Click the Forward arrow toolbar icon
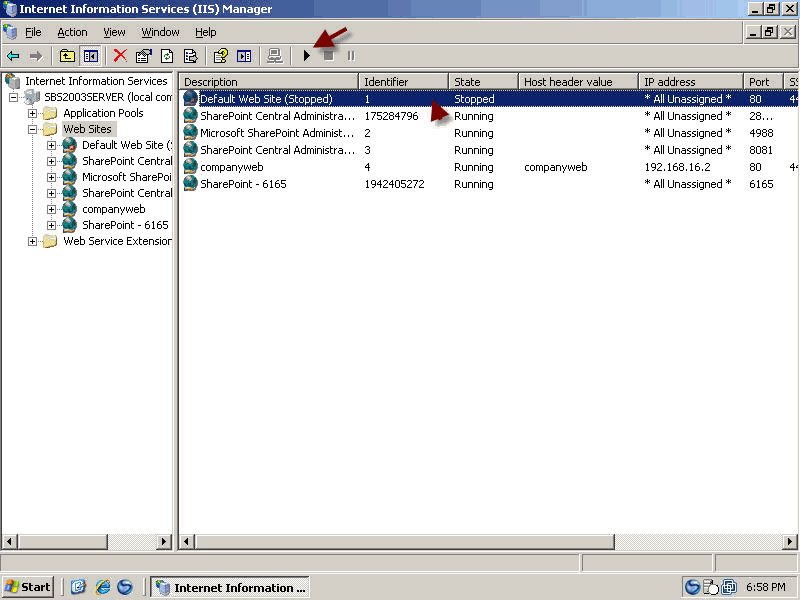This screenshot has height=600, width=800. point(36,56)
